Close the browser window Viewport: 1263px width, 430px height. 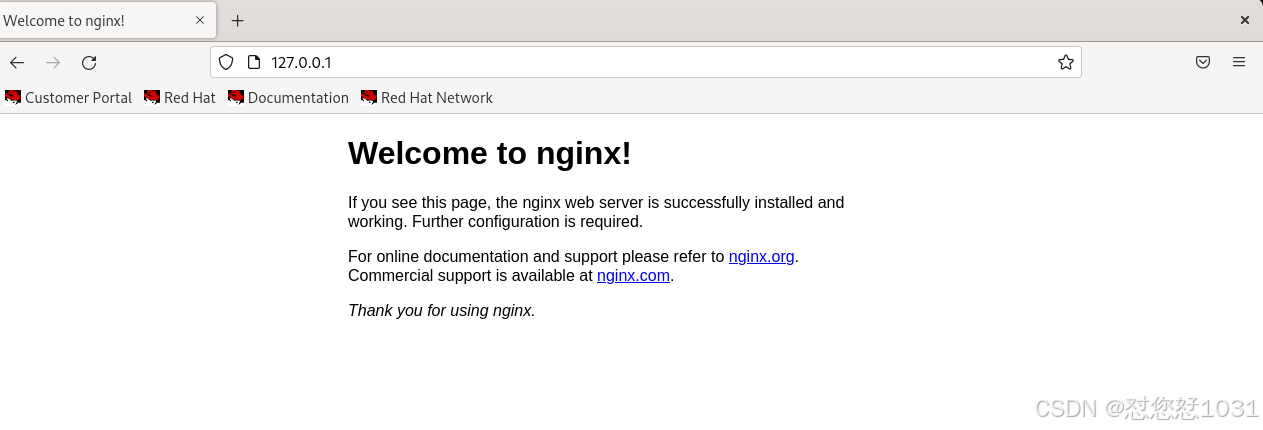pyautogui.click(x=1245, y=20)
